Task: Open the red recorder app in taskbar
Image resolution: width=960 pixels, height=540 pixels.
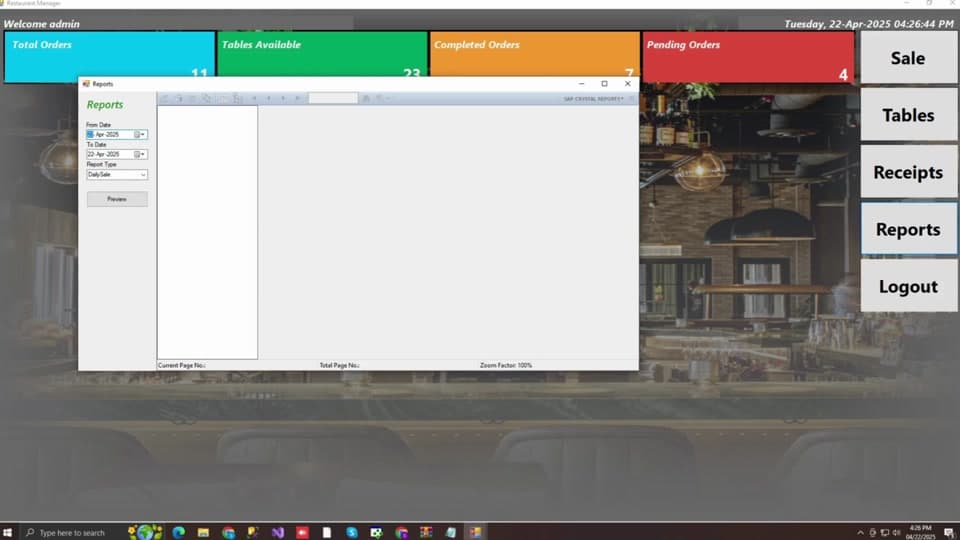Action: point(302,533)
